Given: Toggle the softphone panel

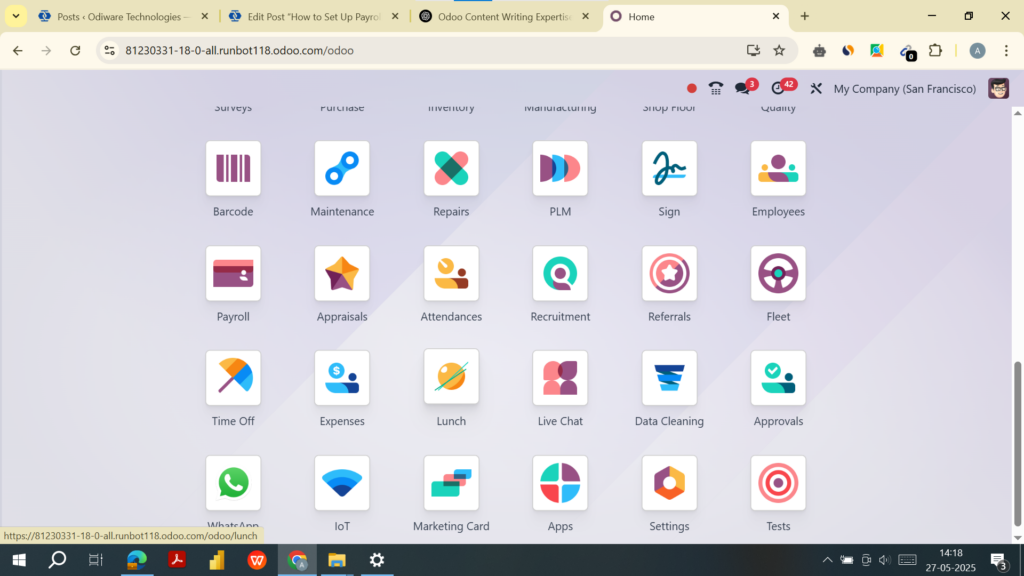Looking at the screenshot, I should click(x=715, y=88).
